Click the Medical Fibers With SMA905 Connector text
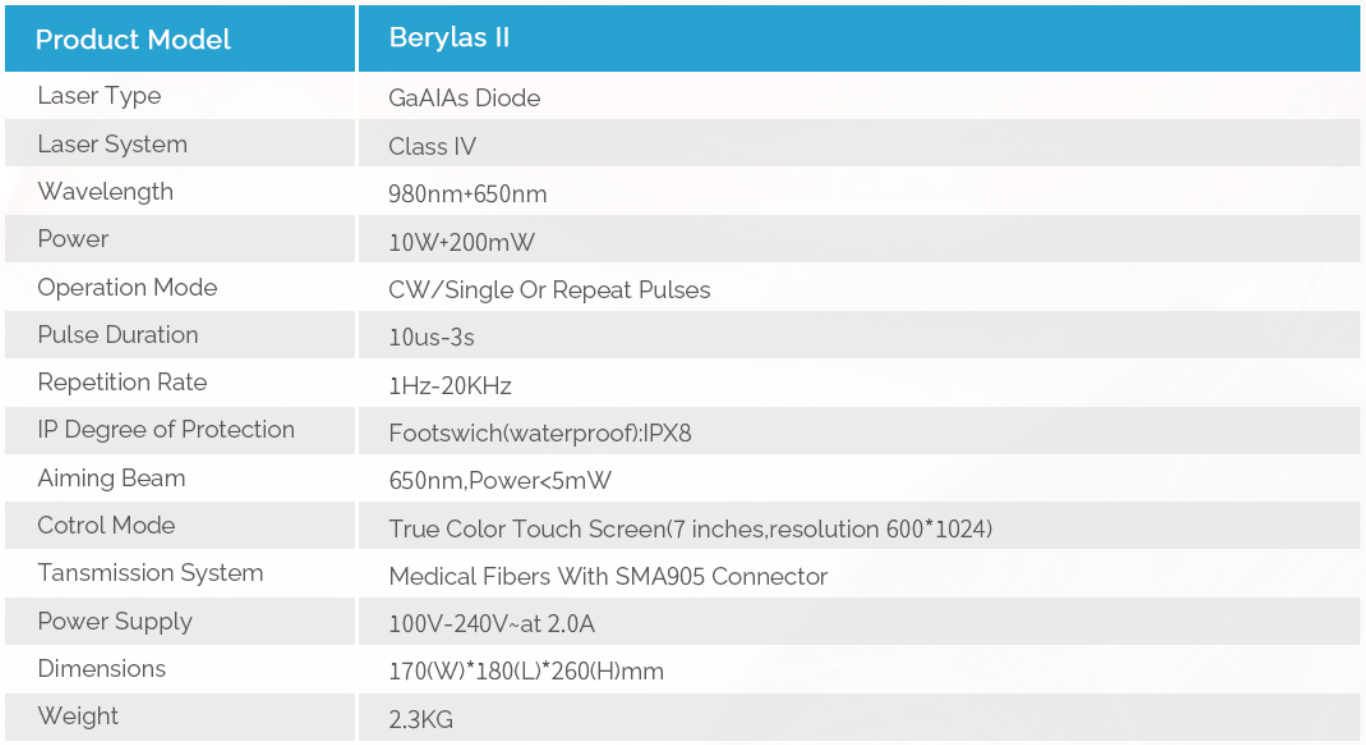 pos(608,577)
